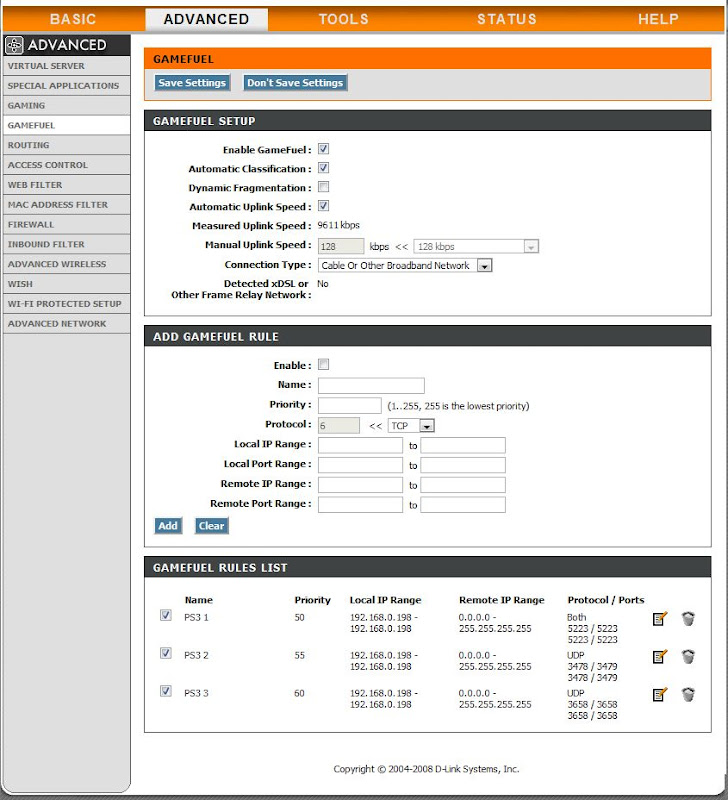This screenshot has height=800, width=728.
Task: Click Local IP Range end field
Action: [463, 445]
